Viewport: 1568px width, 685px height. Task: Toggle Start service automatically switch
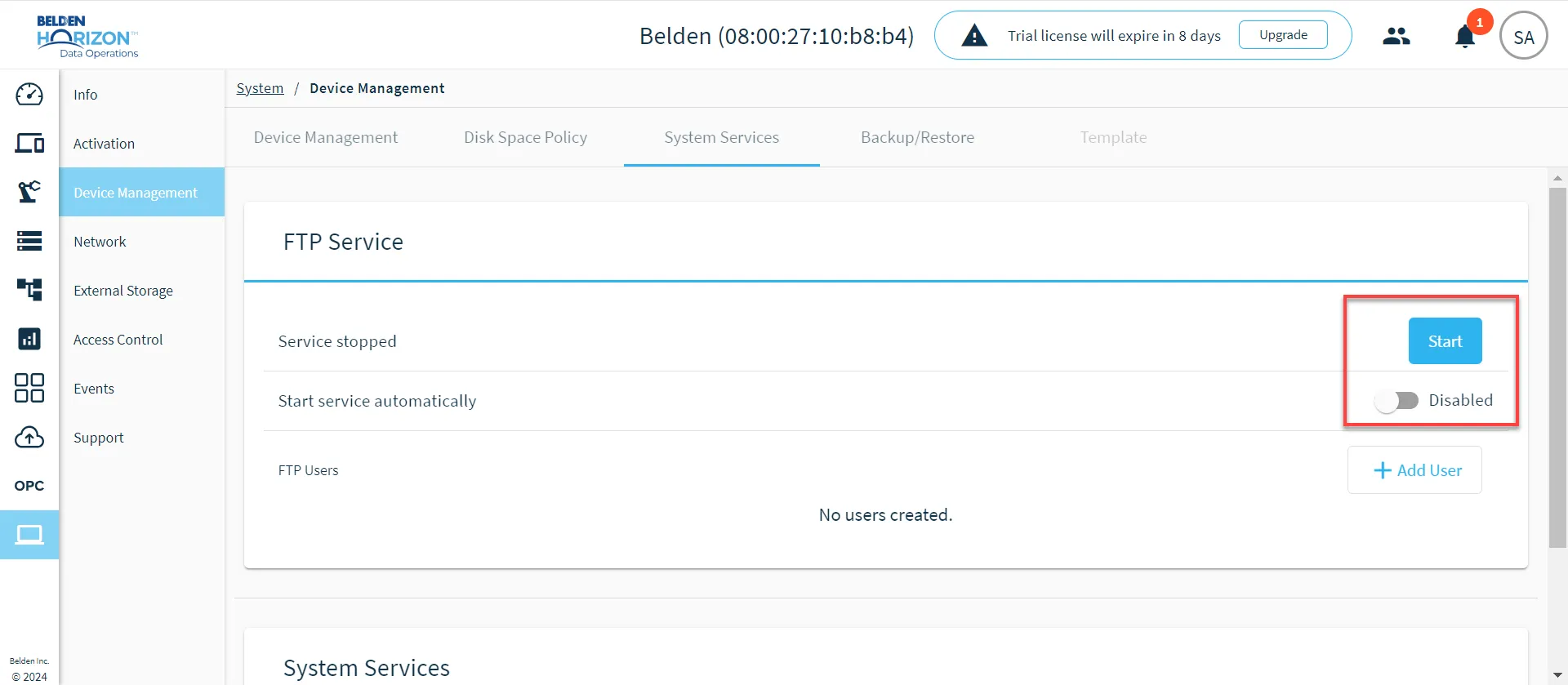1396,401
